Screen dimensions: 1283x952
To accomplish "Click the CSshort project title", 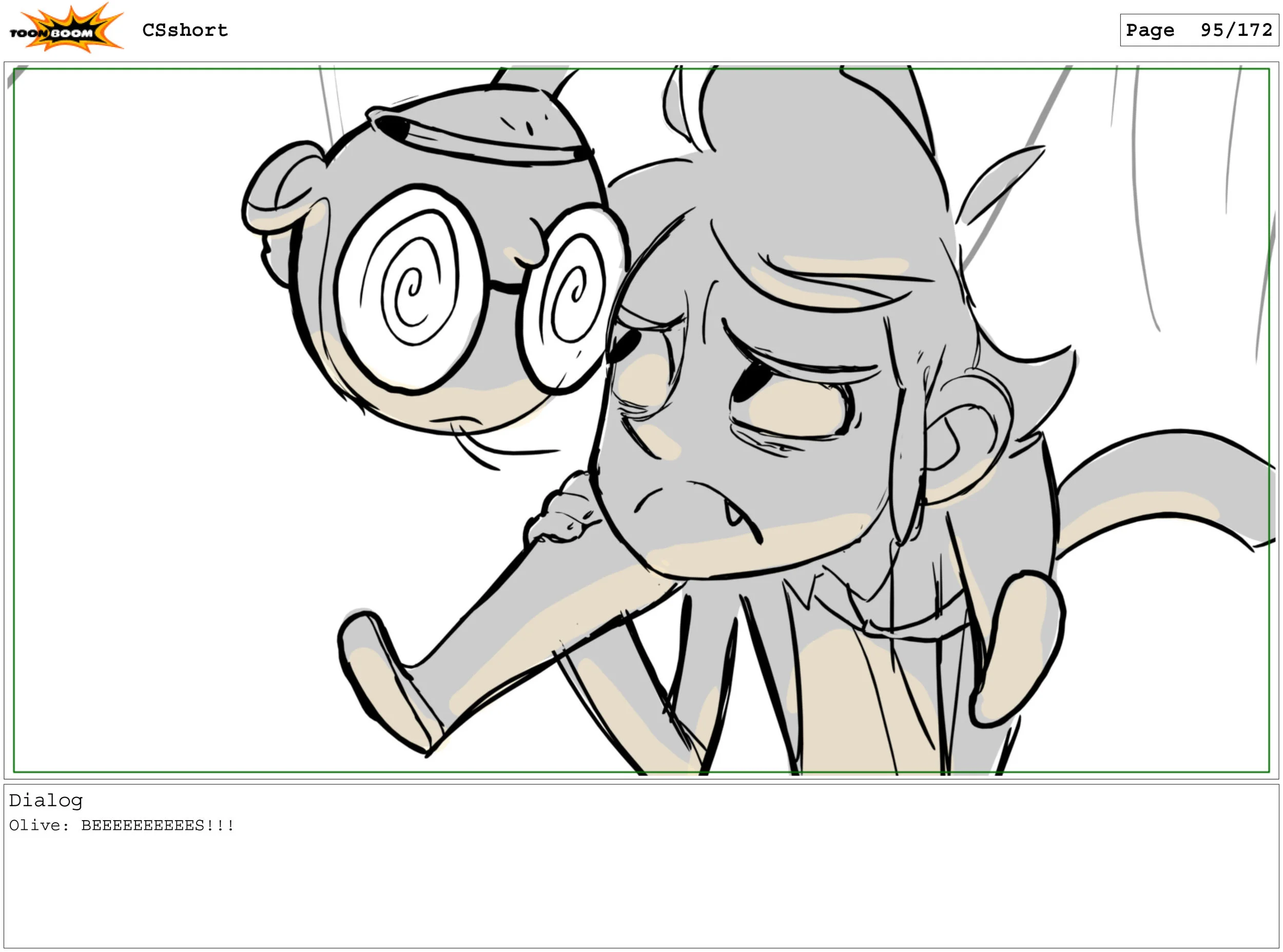I will tap(185, 30).
